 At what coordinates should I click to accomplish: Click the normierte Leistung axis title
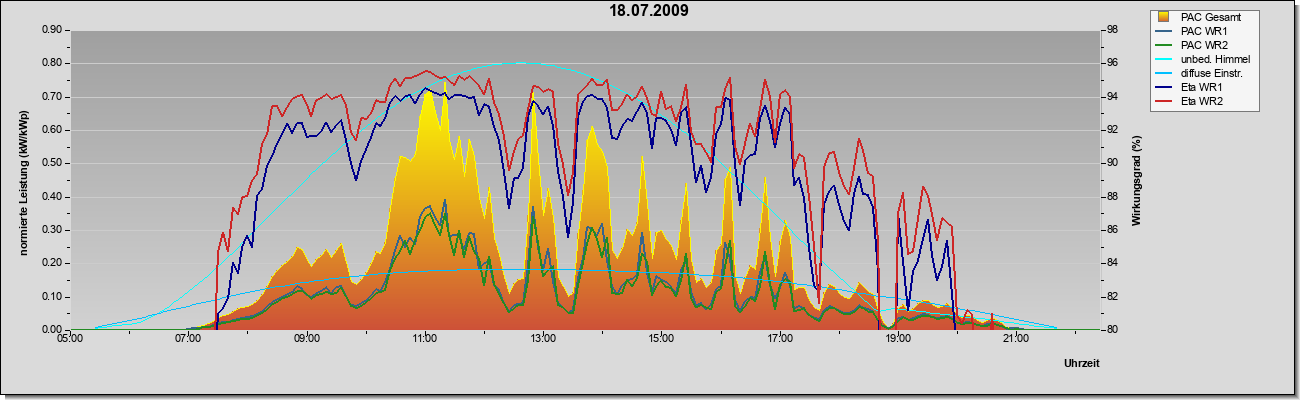(23, 180)
